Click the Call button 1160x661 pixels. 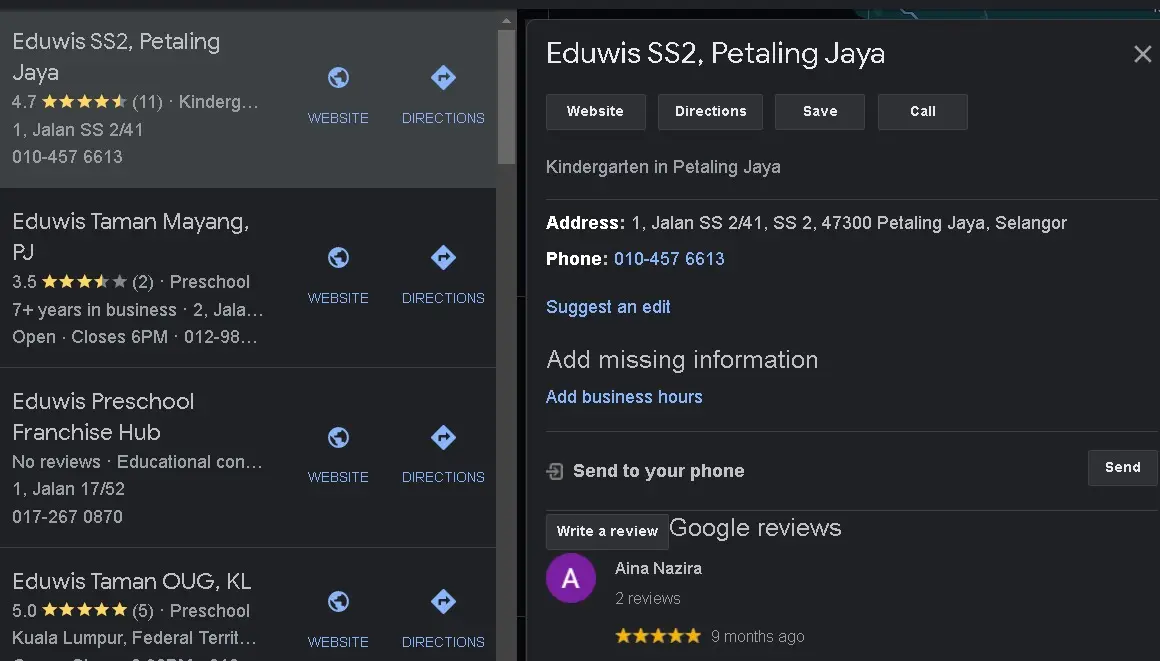coord(923,112)
